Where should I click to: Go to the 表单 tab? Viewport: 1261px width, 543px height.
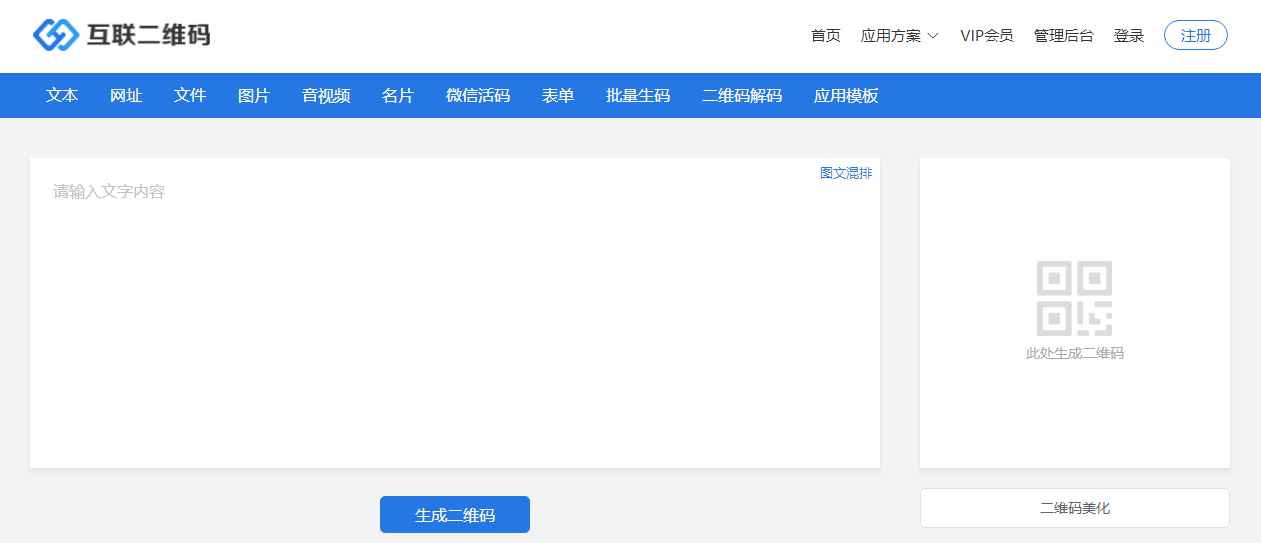pos(558,96)
